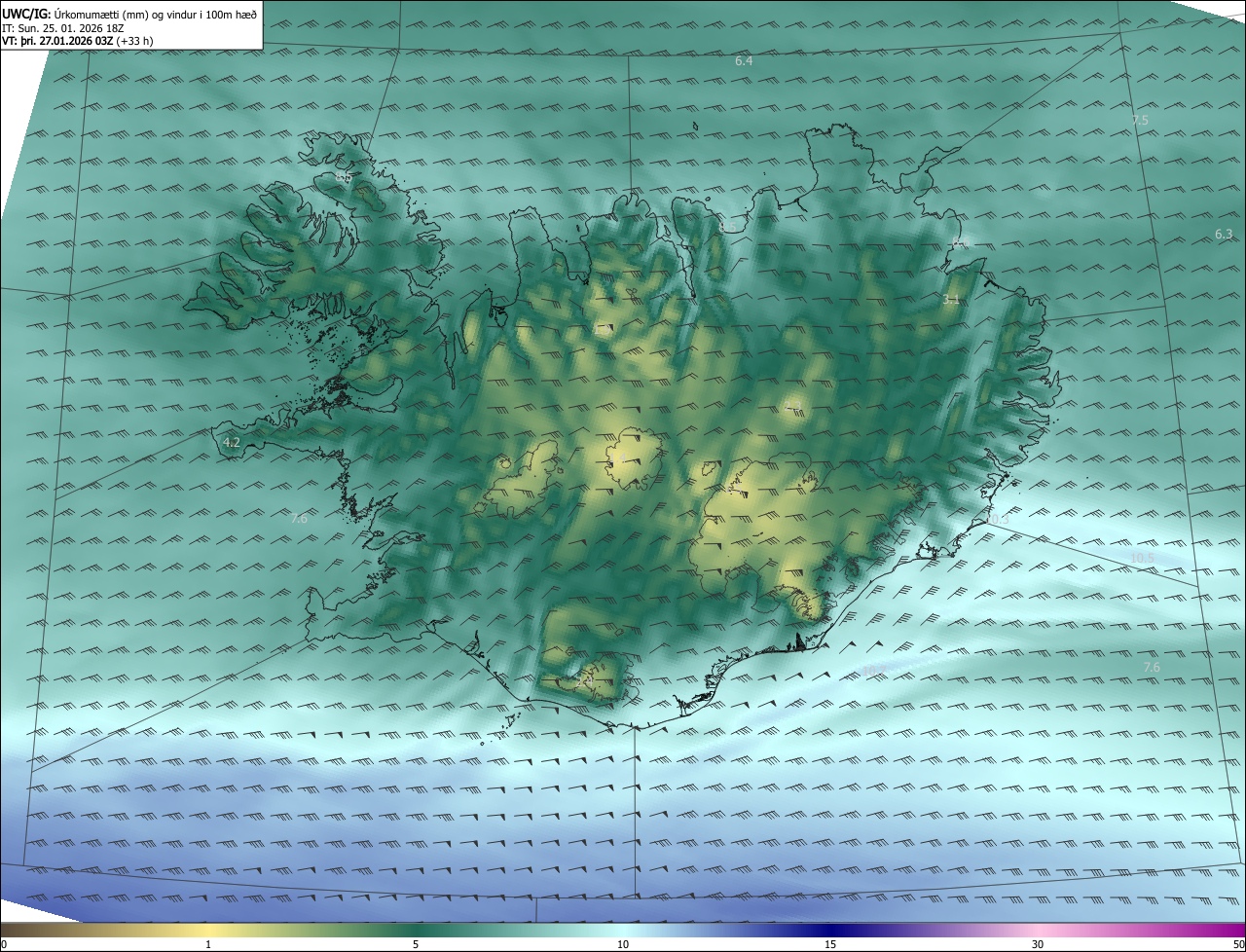This screenshot has height=952, width=1246.
Task: Click the color scale tick labeled 15
Action: point(830,944)
